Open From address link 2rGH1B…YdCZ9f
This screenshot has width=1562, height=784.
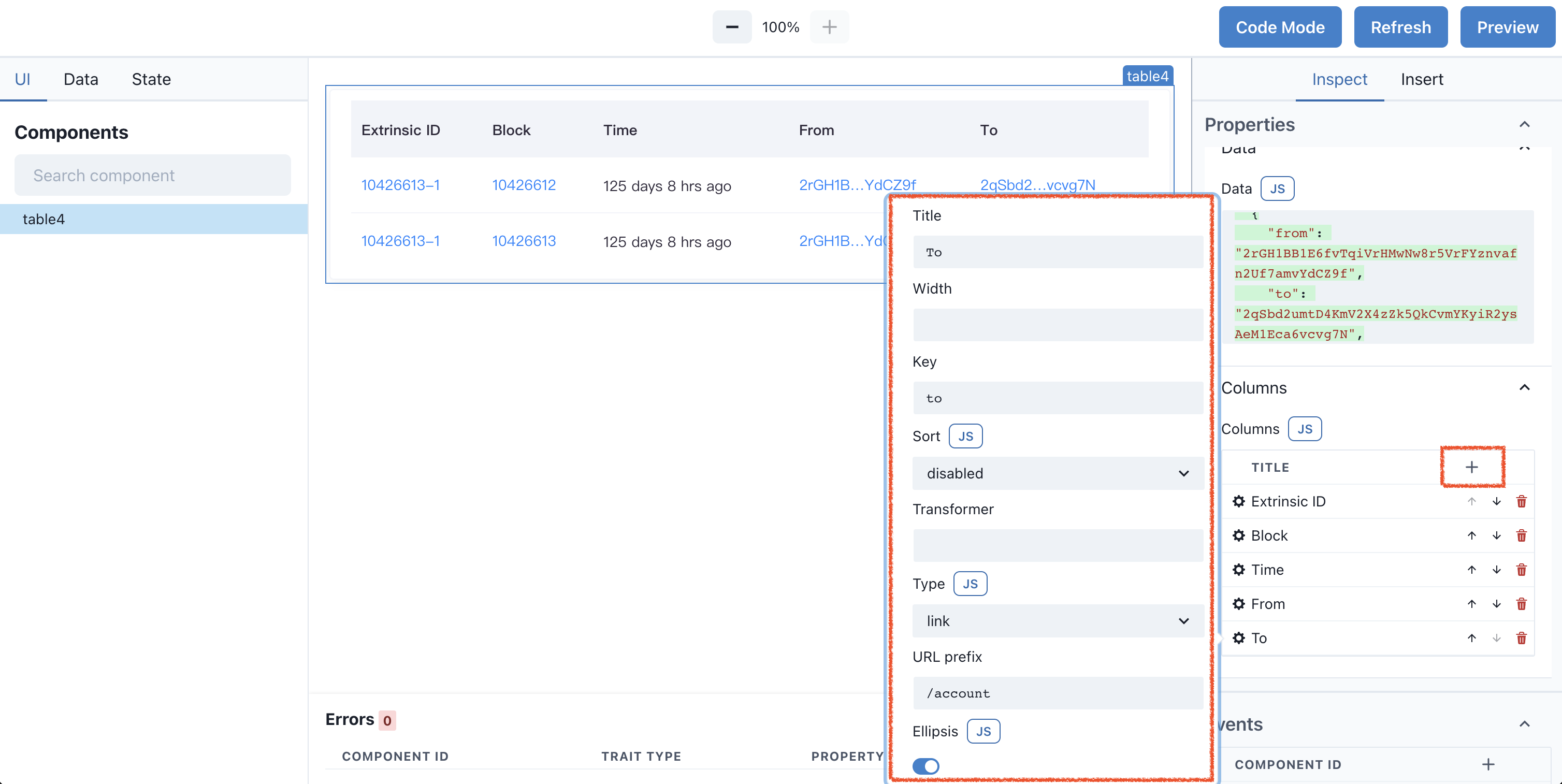857,185
